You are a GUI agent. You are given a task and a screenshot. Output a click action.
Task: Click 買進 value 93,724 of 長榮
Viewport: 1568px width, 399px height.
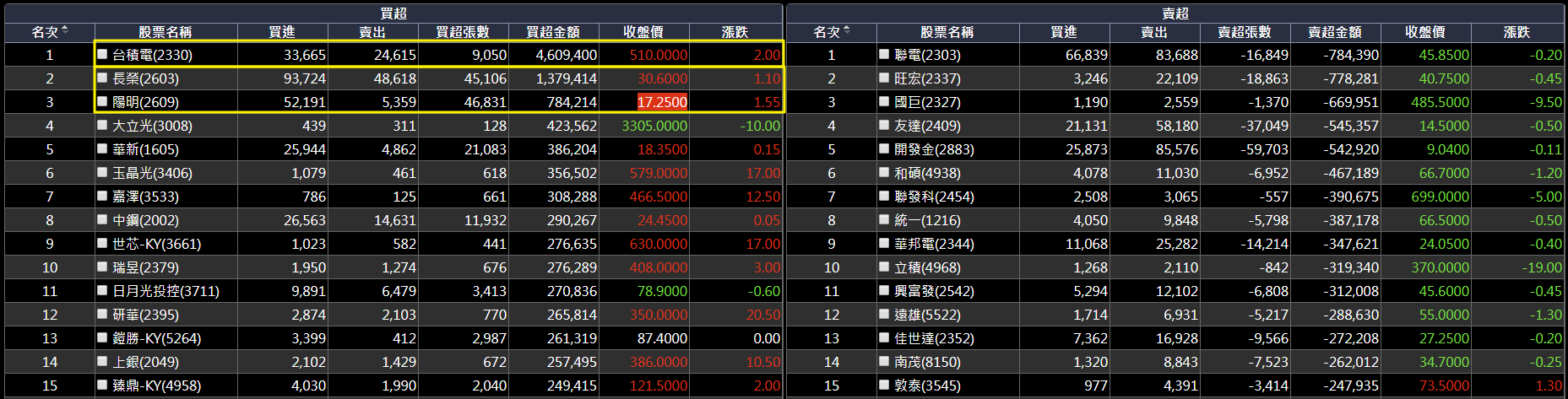pyautogui.click(x=305, y=78)
